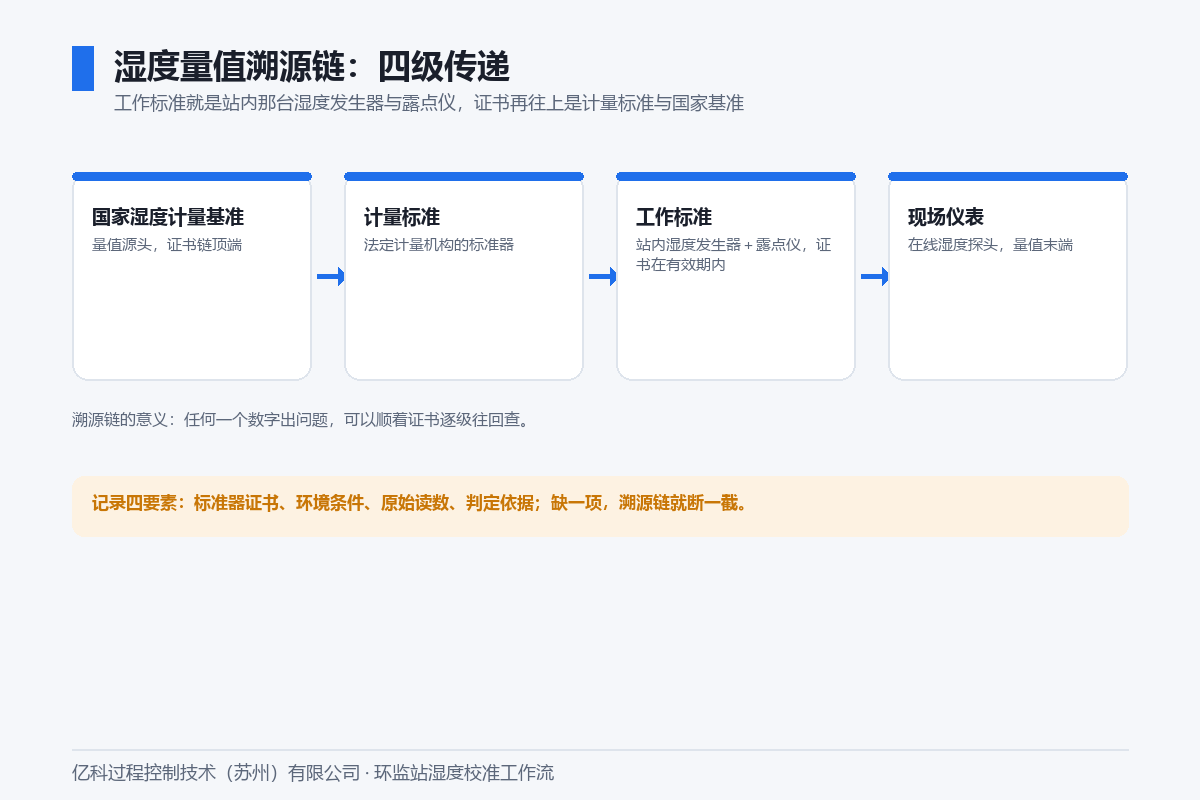Viewport: 1200px width, 800px height.
Task: Click the slide title 湿度量值溯源链：四级传递
Action: 312,67
